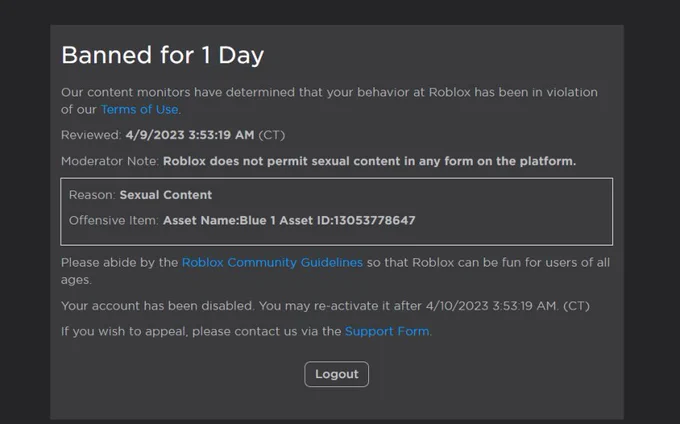
Task: Click the Asset ID:13053778647 text
Action: point(347,220)
